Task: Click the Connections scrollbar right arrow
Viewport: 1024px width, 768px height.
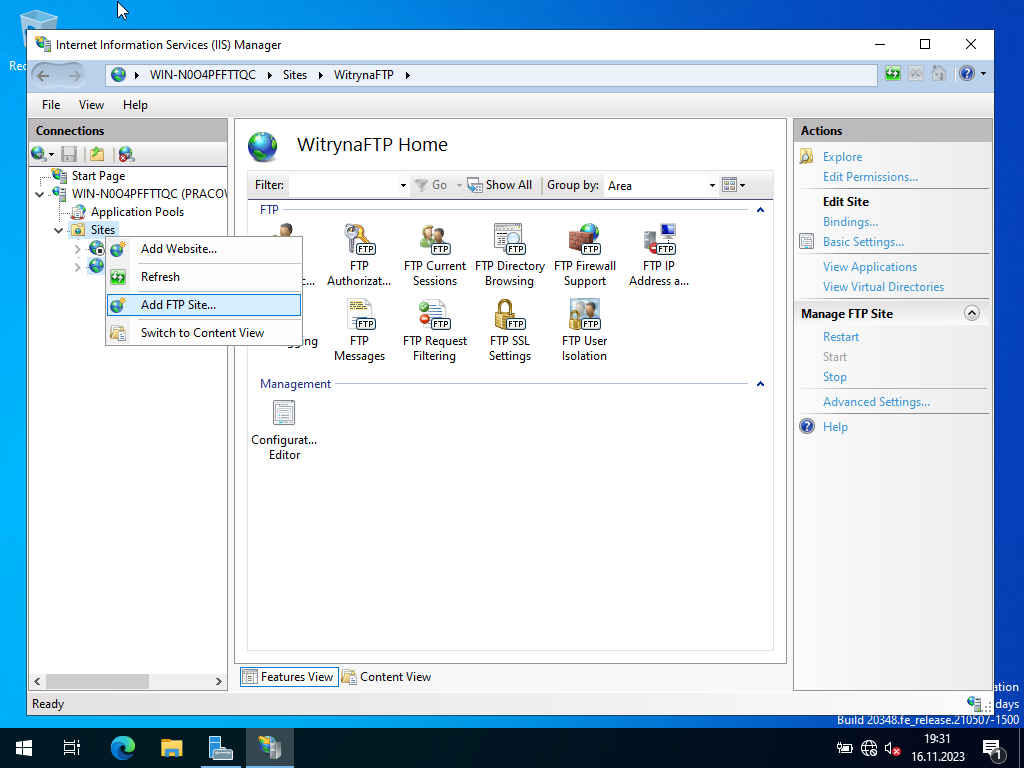Action: coord(219,681)
